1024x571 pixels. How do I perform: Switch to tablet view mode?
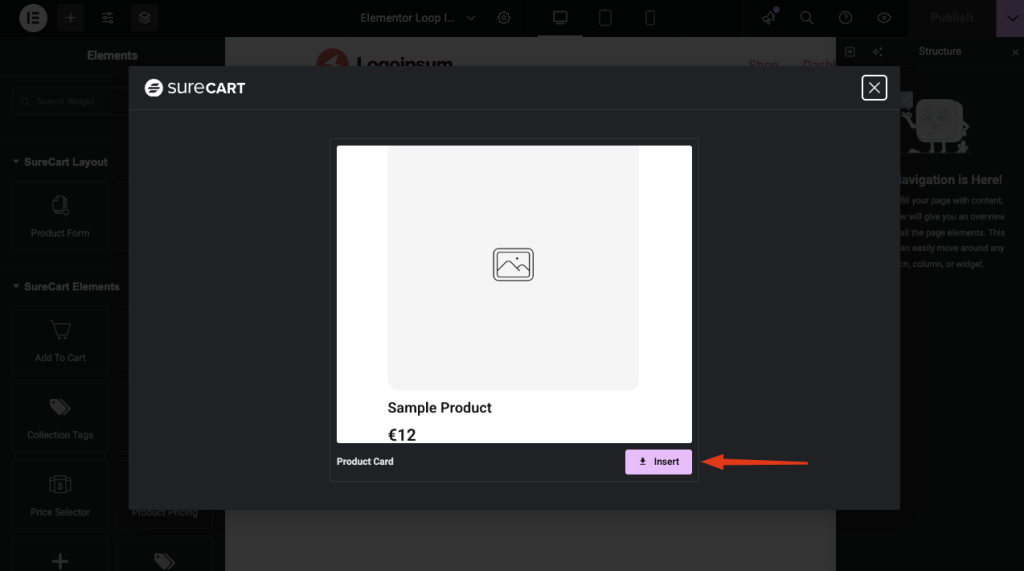click(605, 18)
